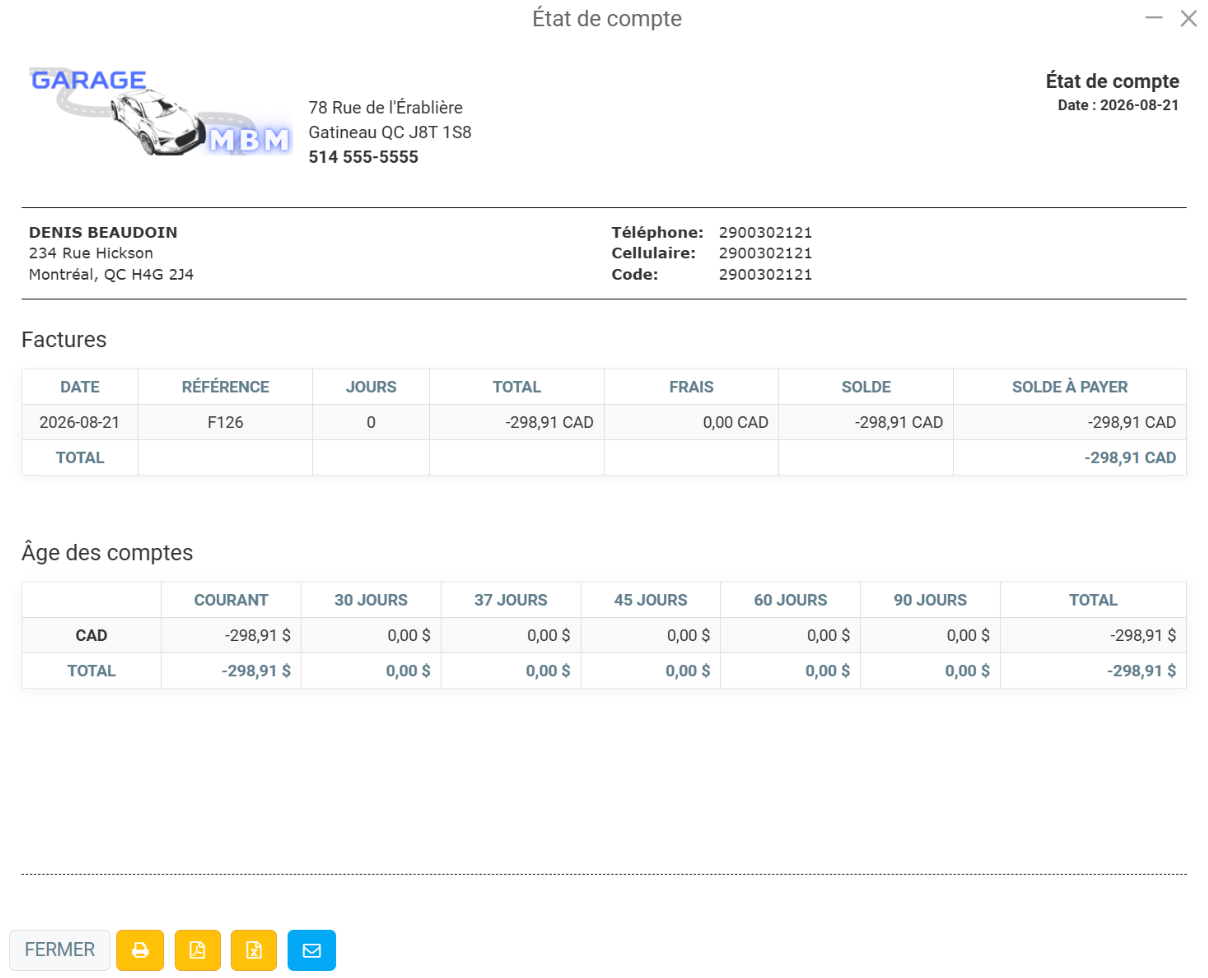Click the garage phone 514 555-5555
Viewport: 1208px width, 978px height.
pyautogui.click(x=363, y=157)
